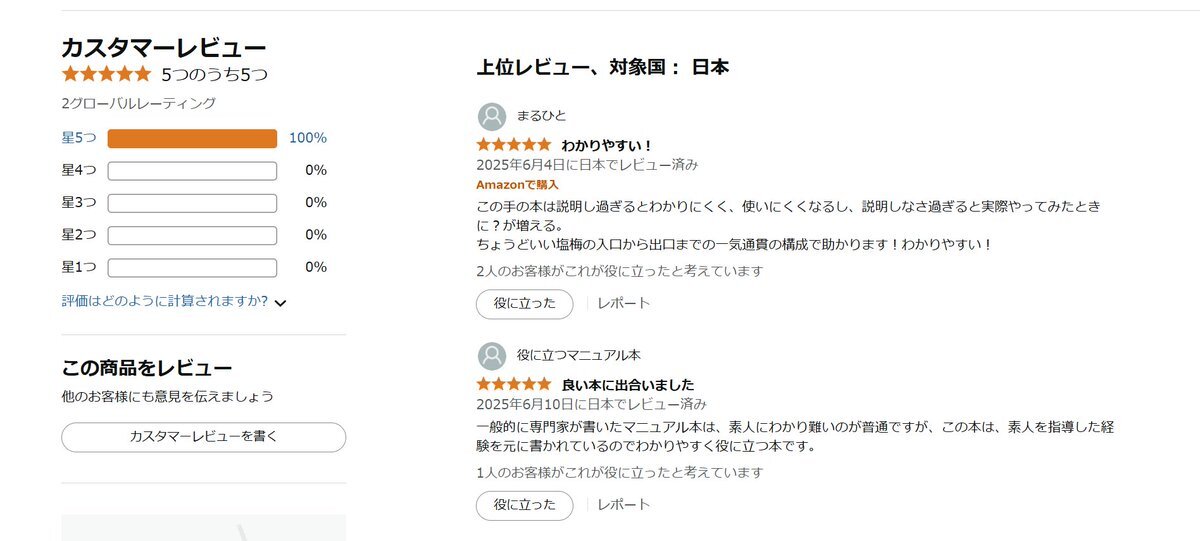Report the わかりやすい！ review
This screenshot has width=1200, height=541.
624,304
